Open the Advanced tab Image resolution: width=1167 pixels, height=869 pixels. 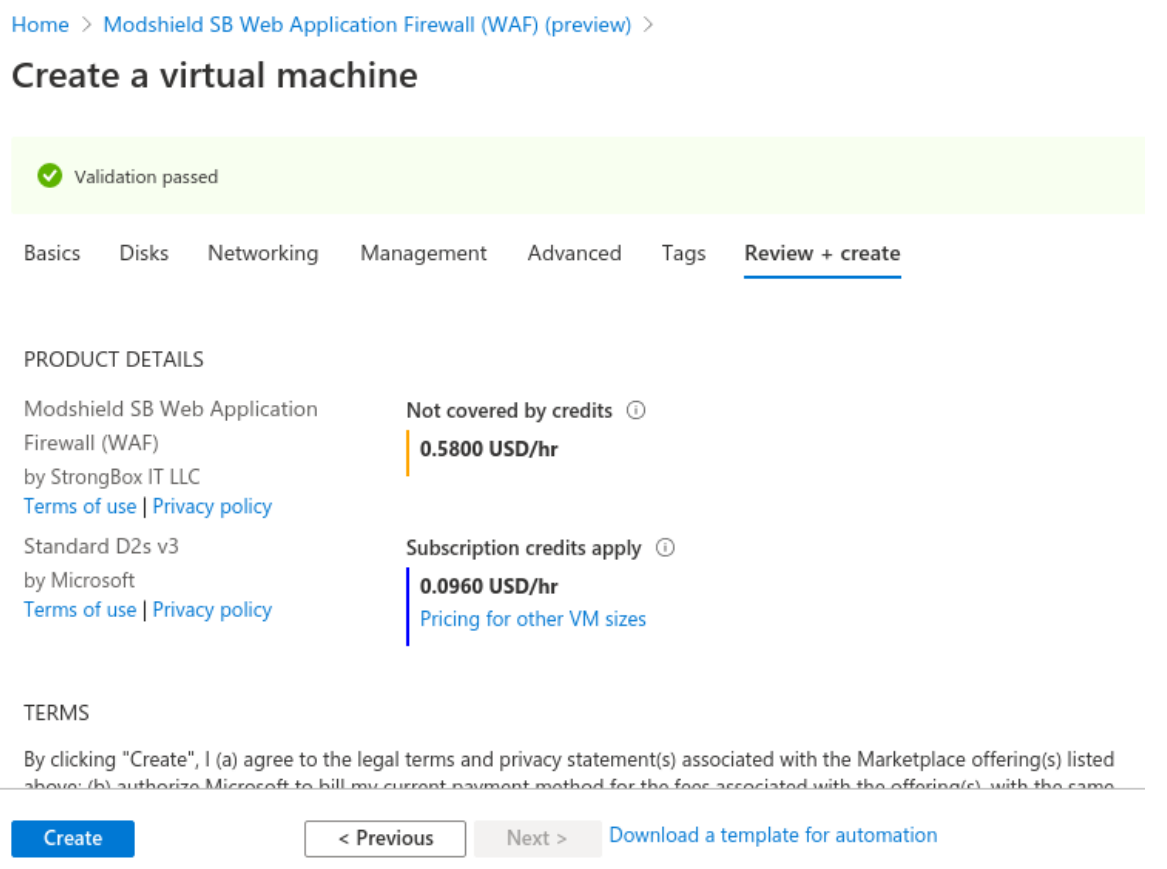coord(574,254)
